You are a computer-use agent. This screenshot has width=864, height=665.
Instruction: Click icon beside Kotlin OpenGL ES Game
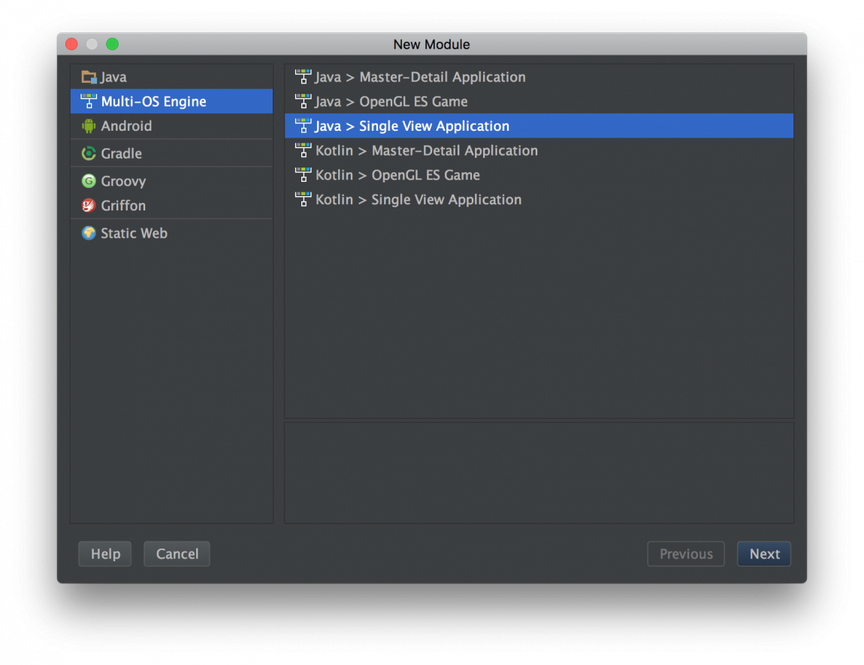click(x=303, y=175)
